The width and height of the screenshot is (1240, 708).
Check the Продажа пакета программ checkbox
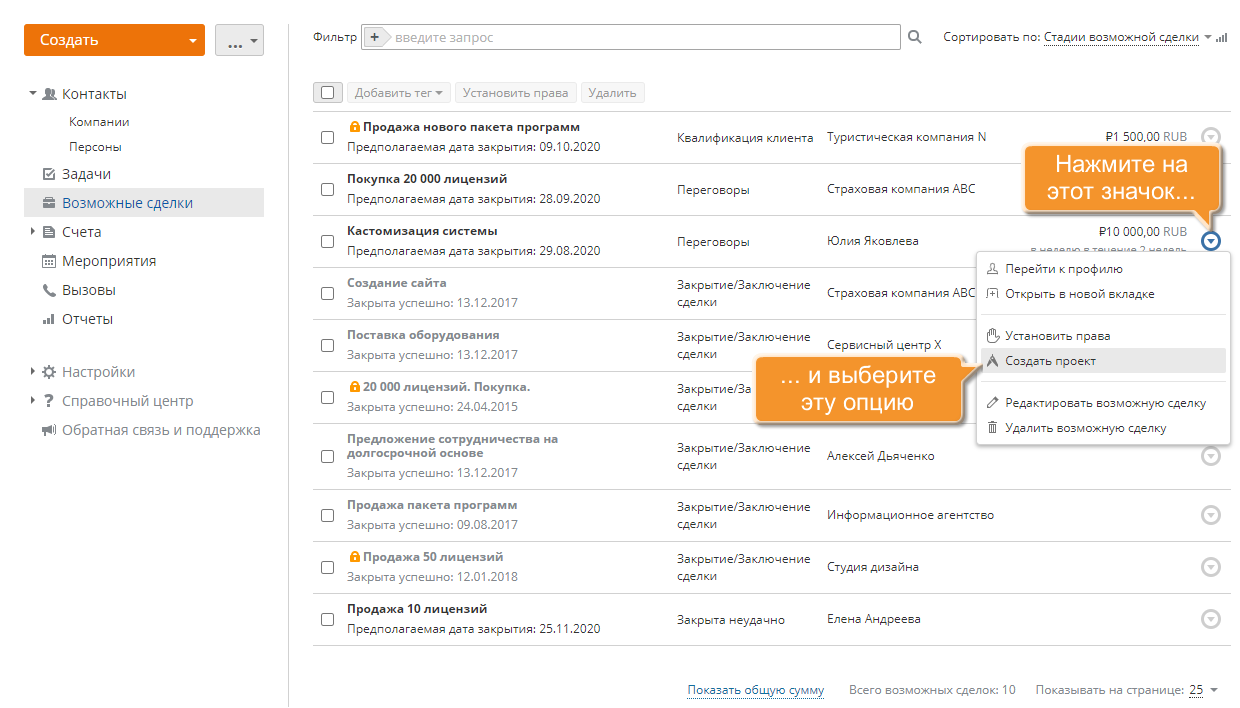pos(327,515)
